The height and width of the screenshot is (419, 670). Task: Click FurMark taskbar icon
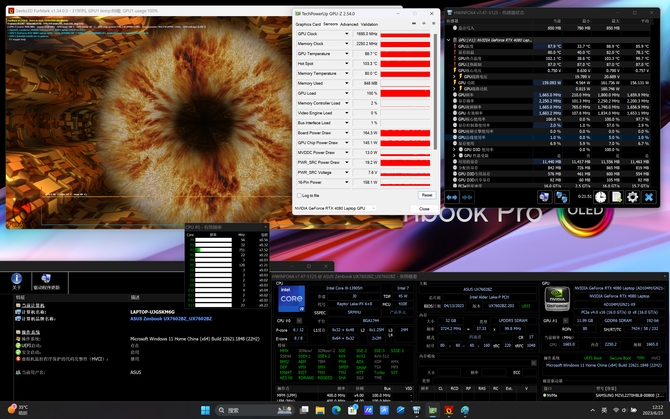(449, 410)
